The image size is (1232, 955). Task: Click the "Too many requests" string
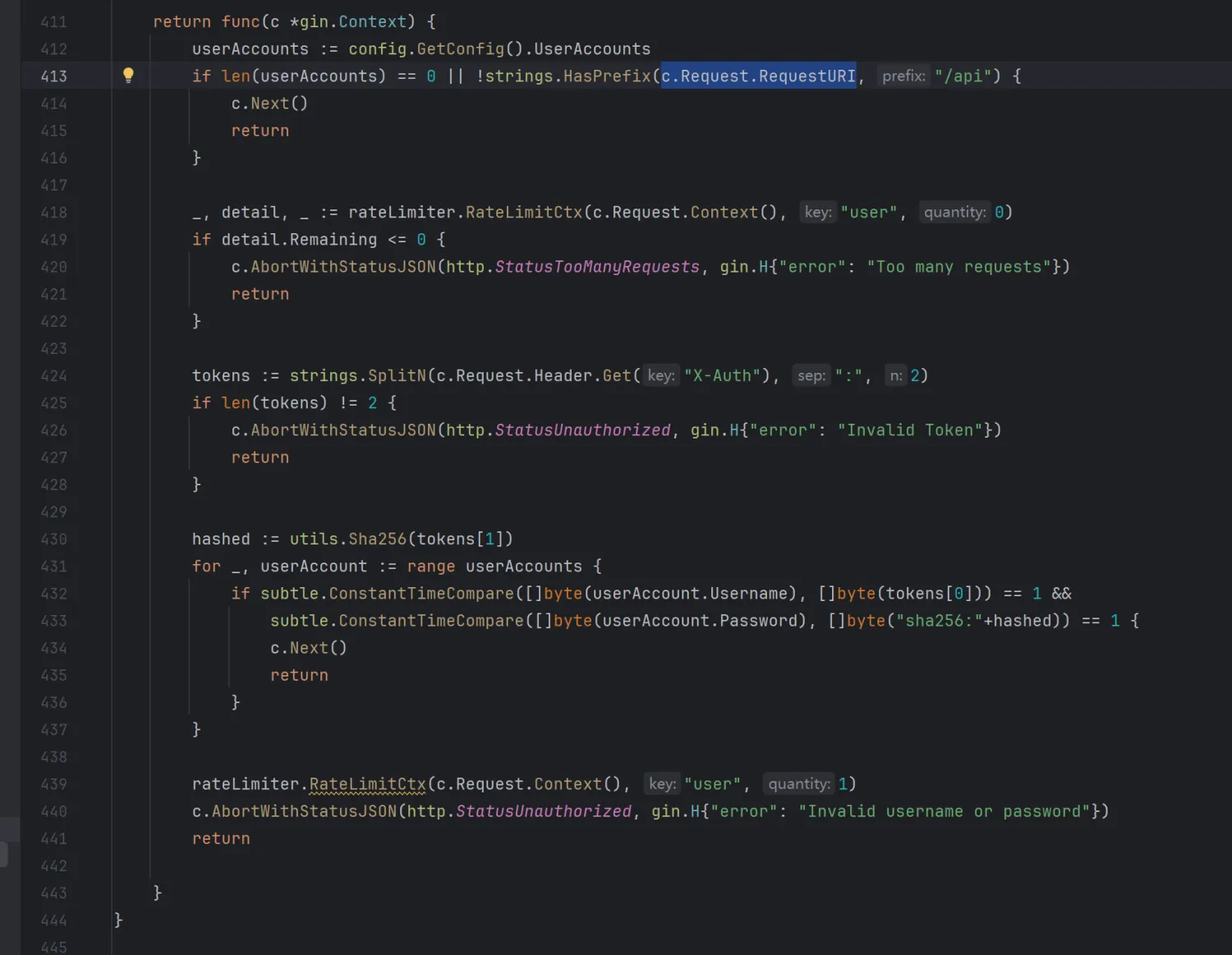[958, 267]
